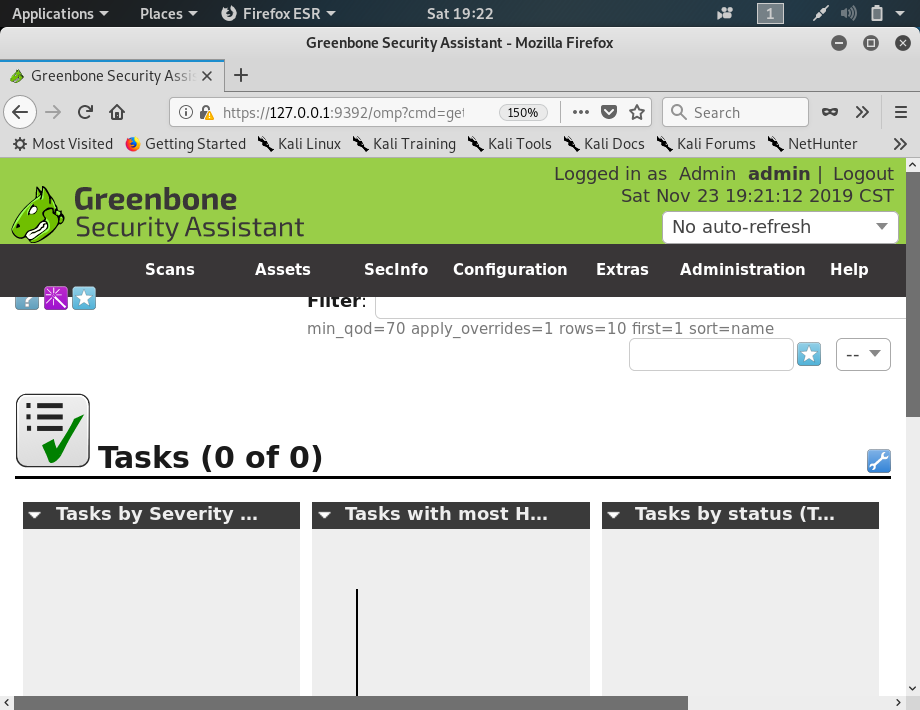Open the task wizard purple icon
This screenshot has width=920, height=710.
[x=56, y=298]
